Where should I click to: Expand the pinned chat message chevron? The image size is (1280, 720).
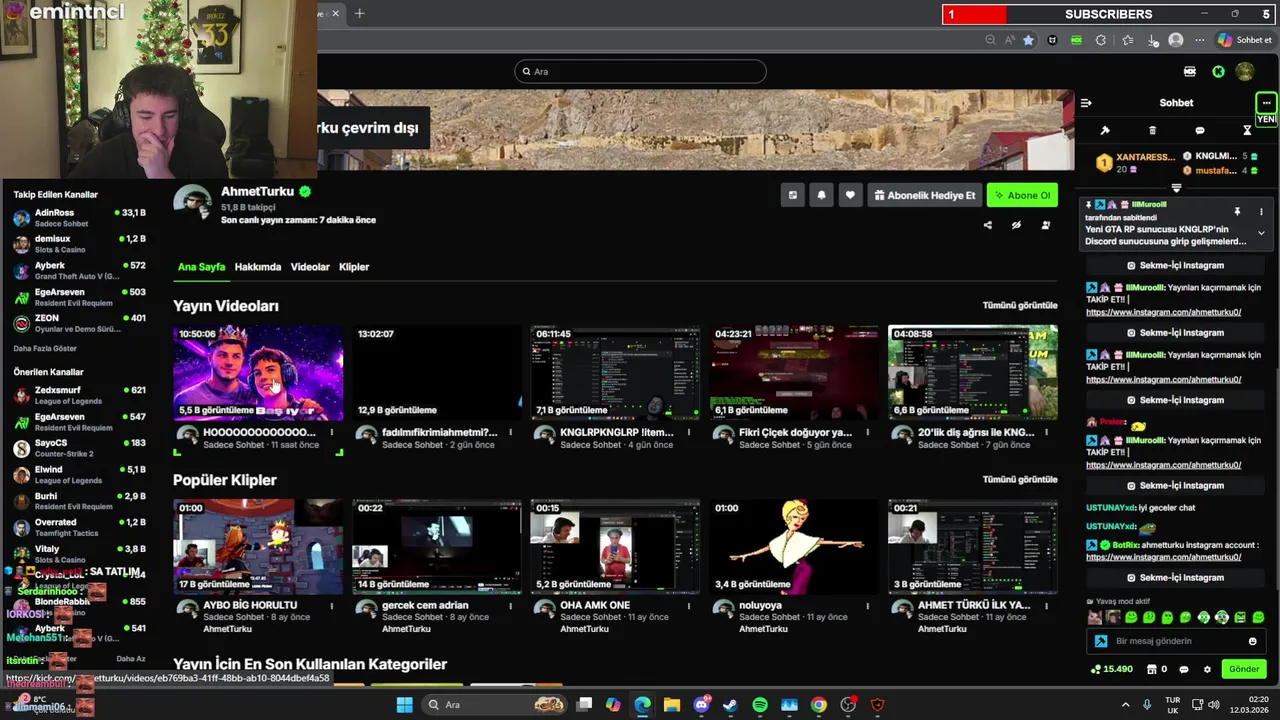[x=1261, y=233]
